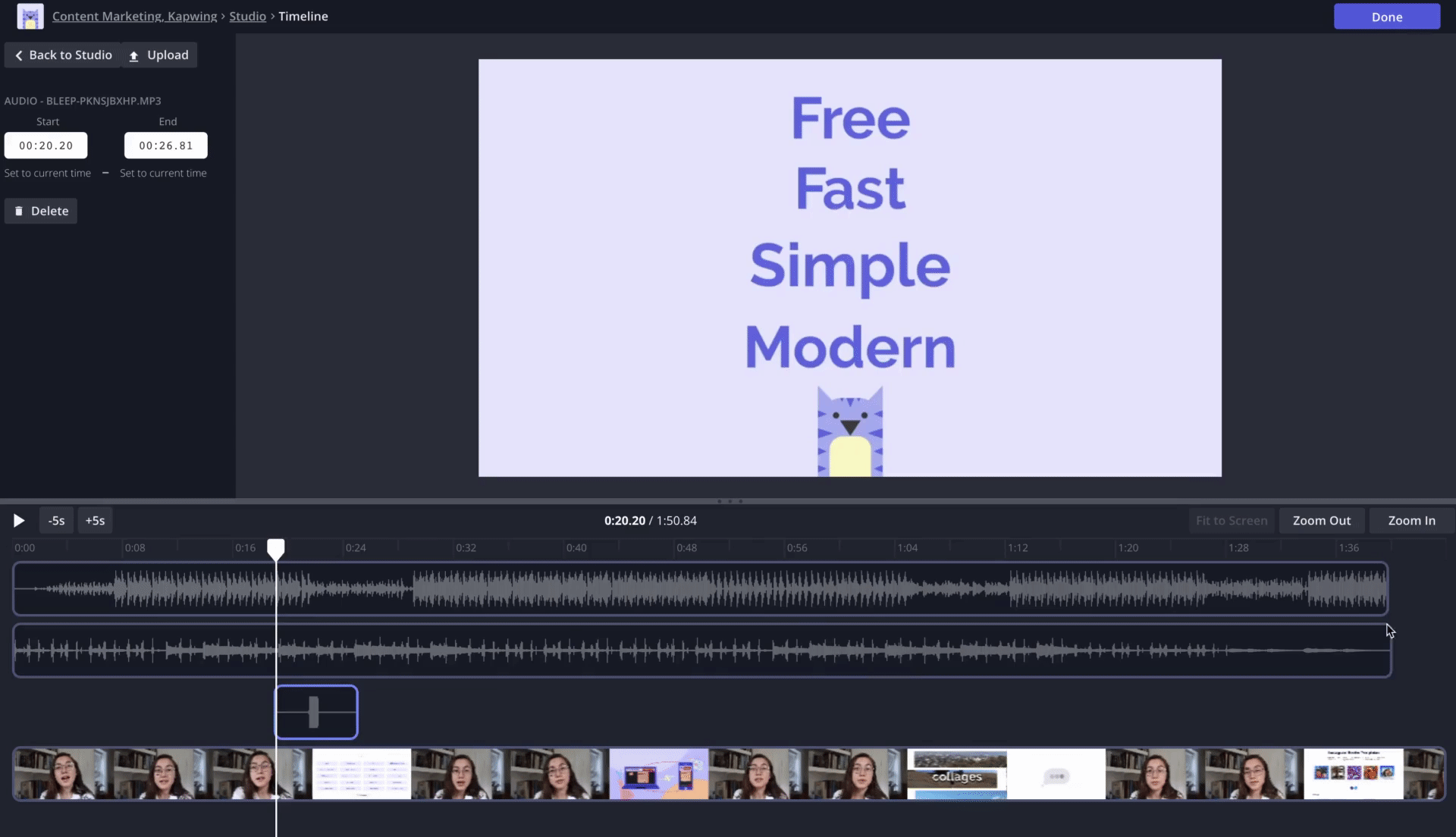Click the Upload arrow button

pos(159,55)
